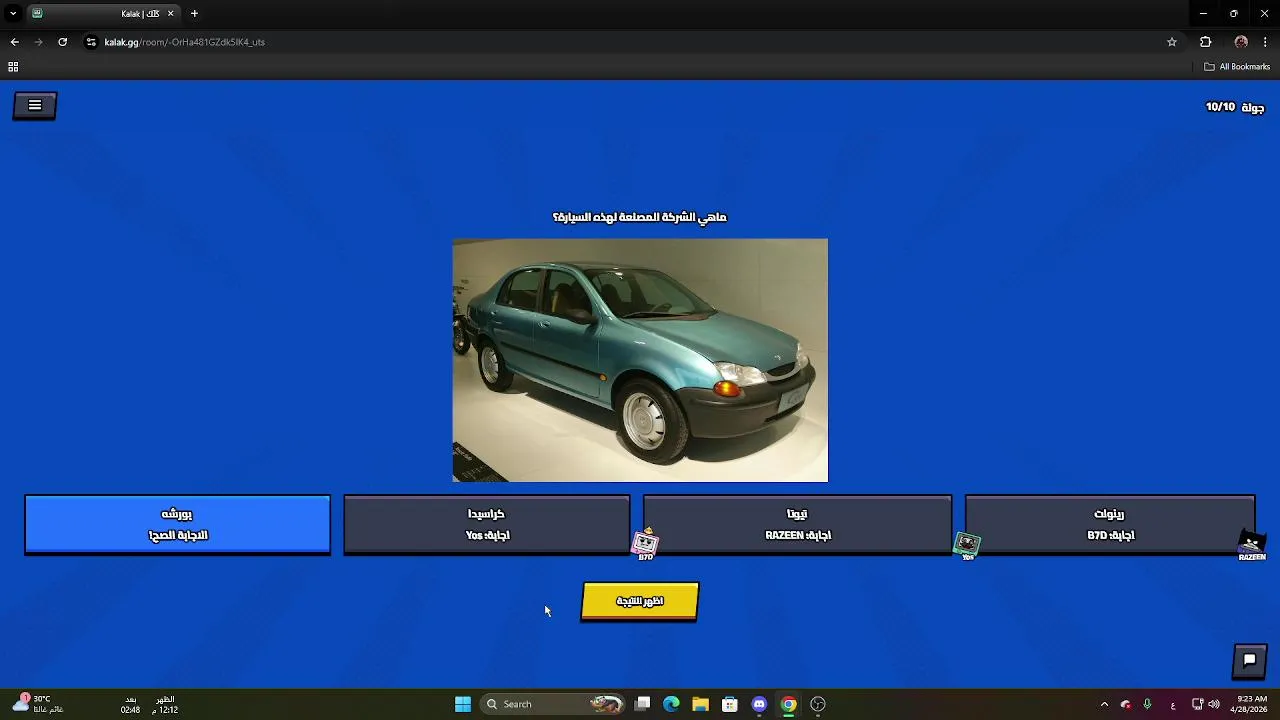The image size is (1280, 720).
Task: Open the apps grid in bookmarks bar
Action: [13, 67]
